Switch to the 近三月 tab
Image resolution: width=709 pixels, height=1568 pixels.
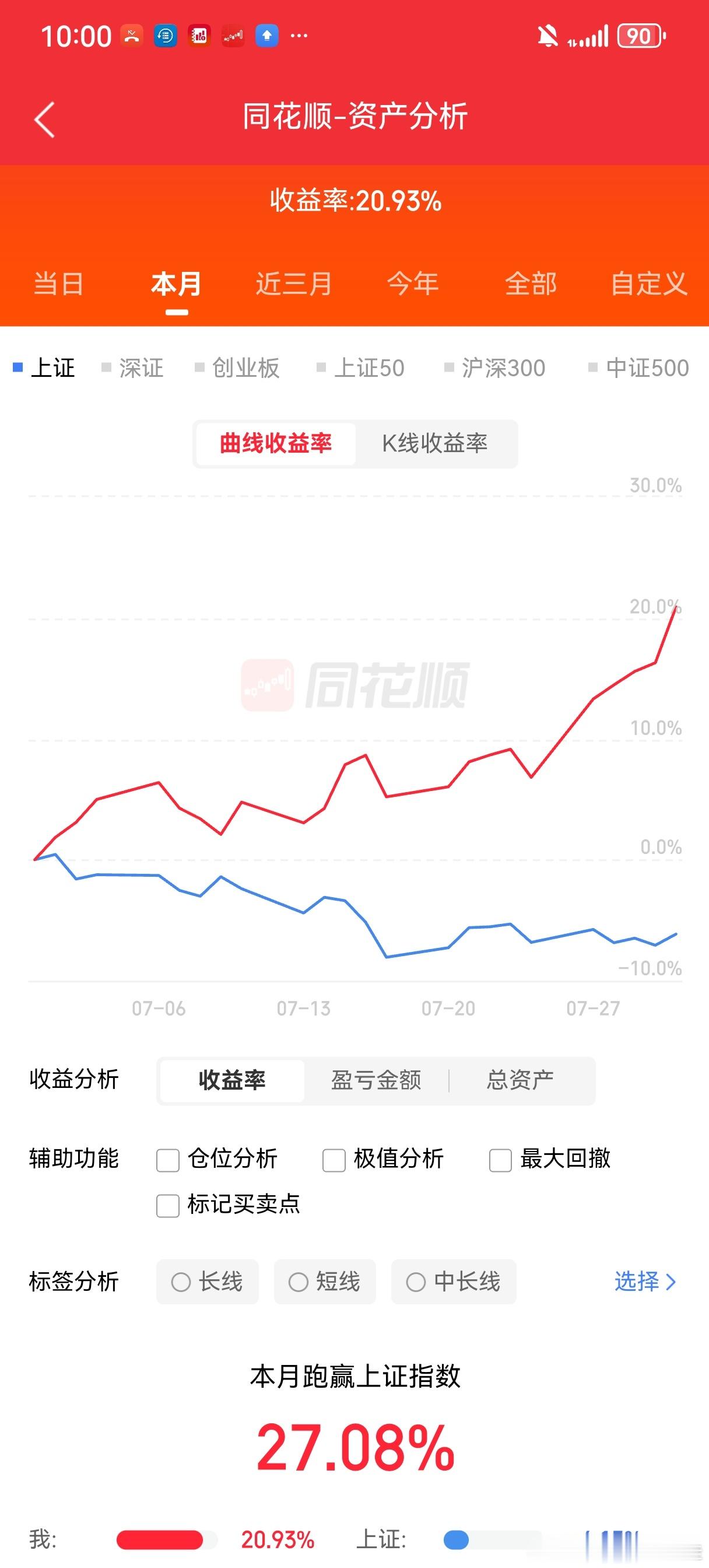(294, 283)
